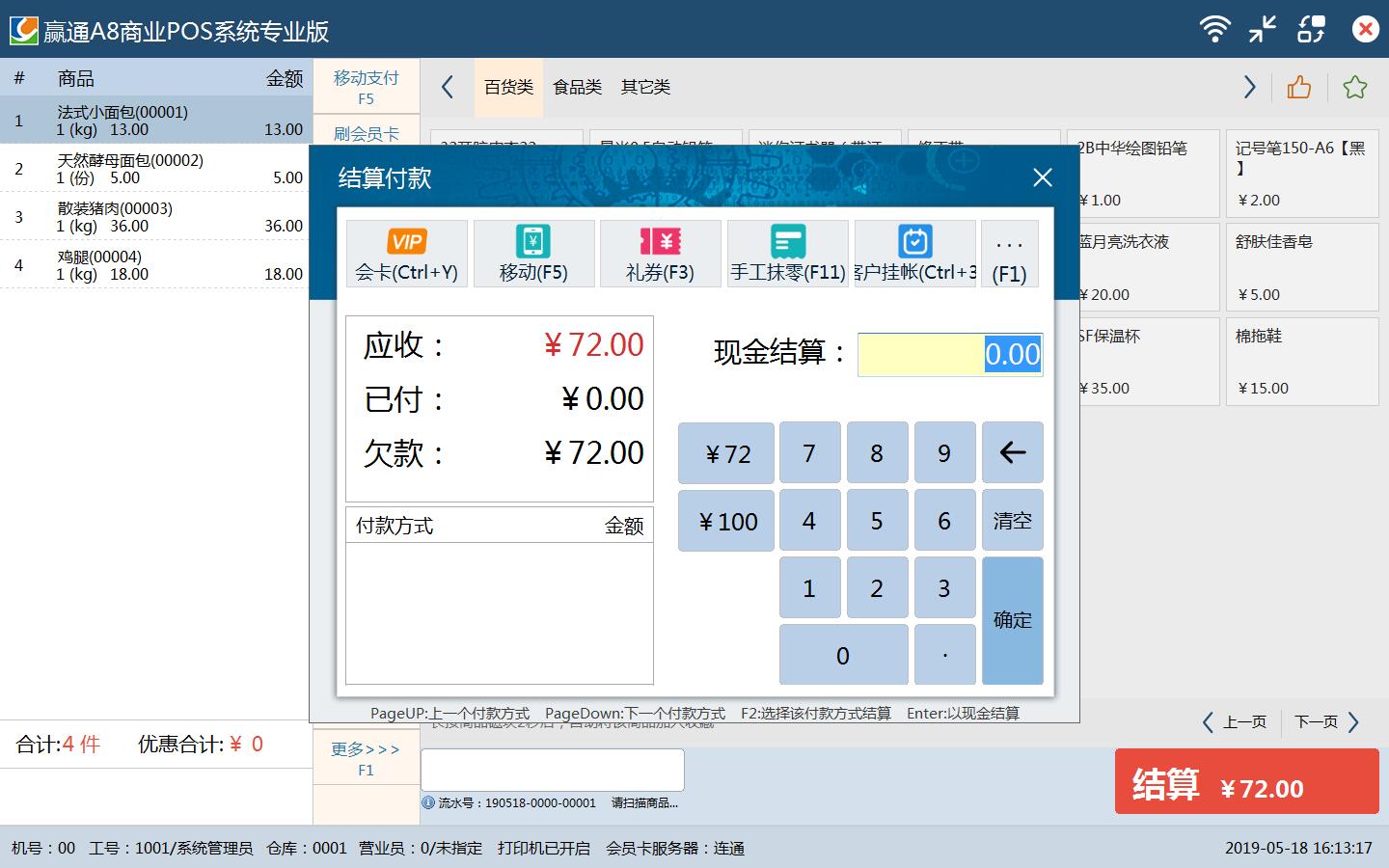Screen dimensions: 1389x868
Task: Open more payment methods (F1) ellipsis
Action: pyautogui.click(x=1009, y=254)
